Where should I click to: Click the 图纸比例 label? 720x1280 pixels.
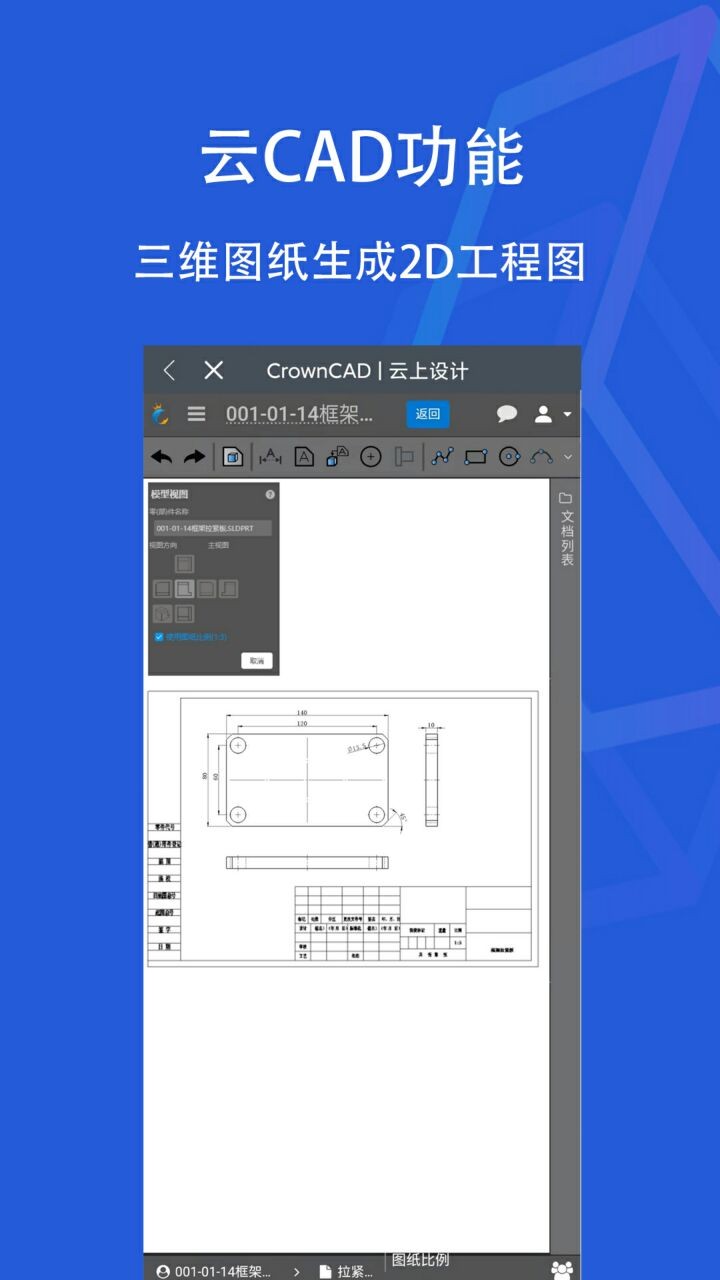pos(420,1259)
